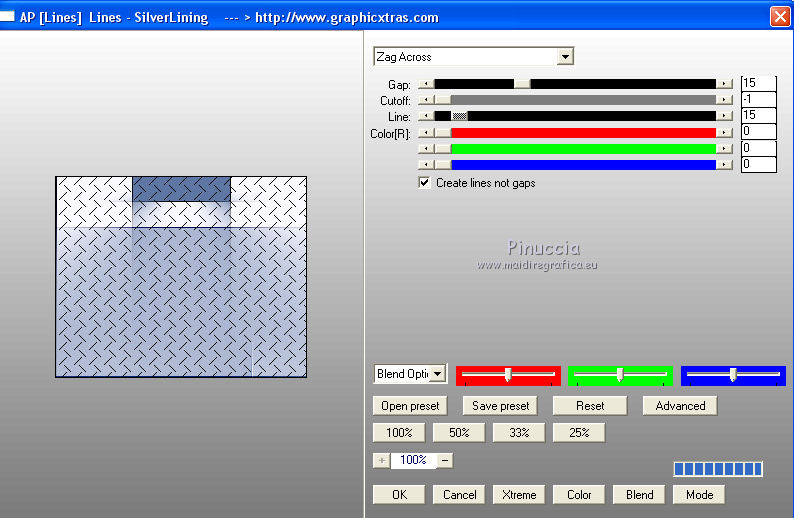This screenshot has height=518, width=794.
Task: Click left arrow of Gap slider
Action: (426, 84)
